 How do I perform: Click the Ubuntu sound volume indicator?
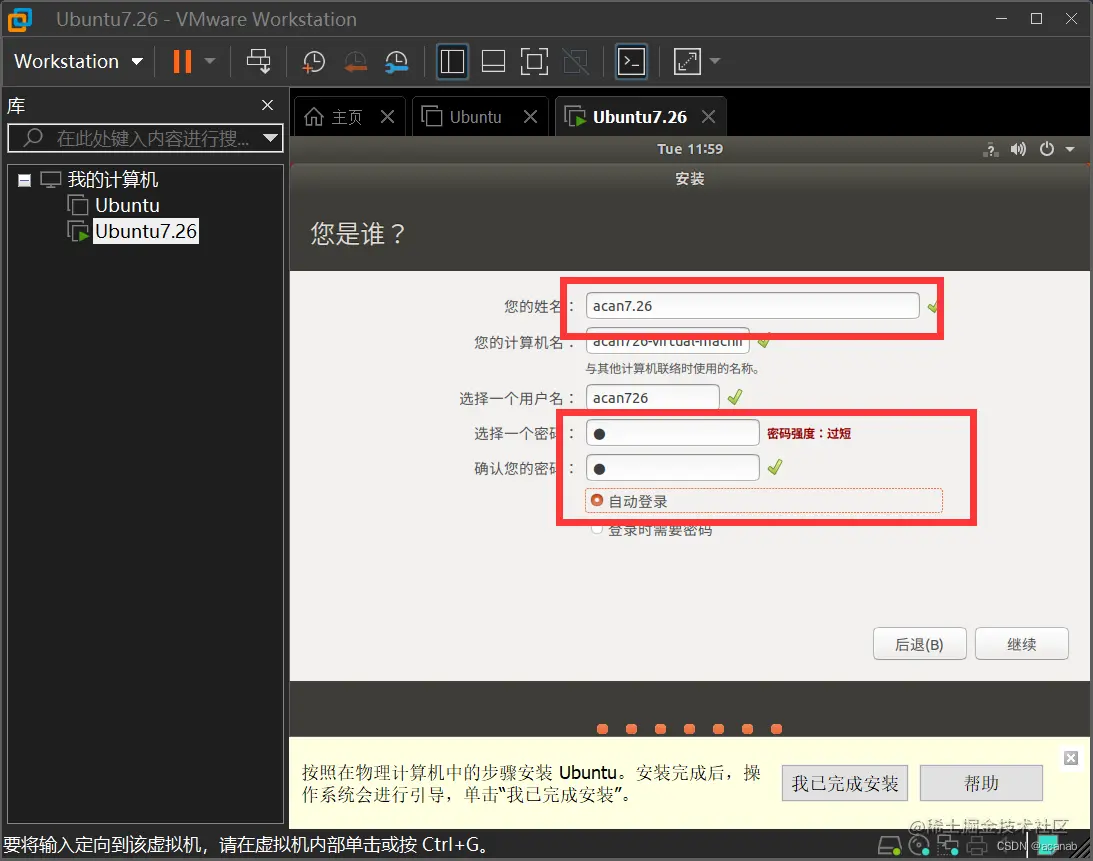point(1018,148)
